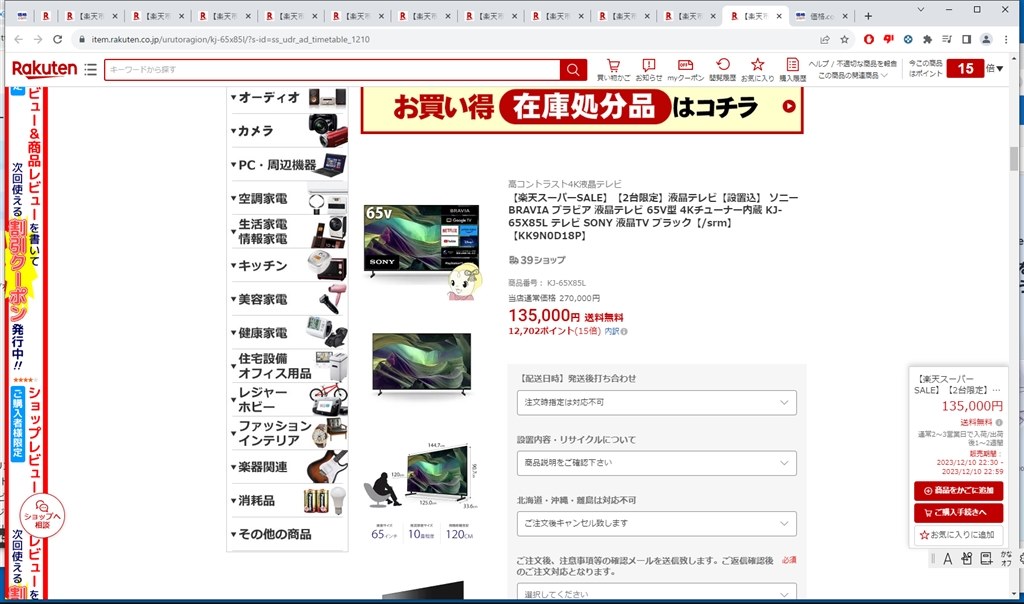Open the 39ショップ link

[537, 260]
